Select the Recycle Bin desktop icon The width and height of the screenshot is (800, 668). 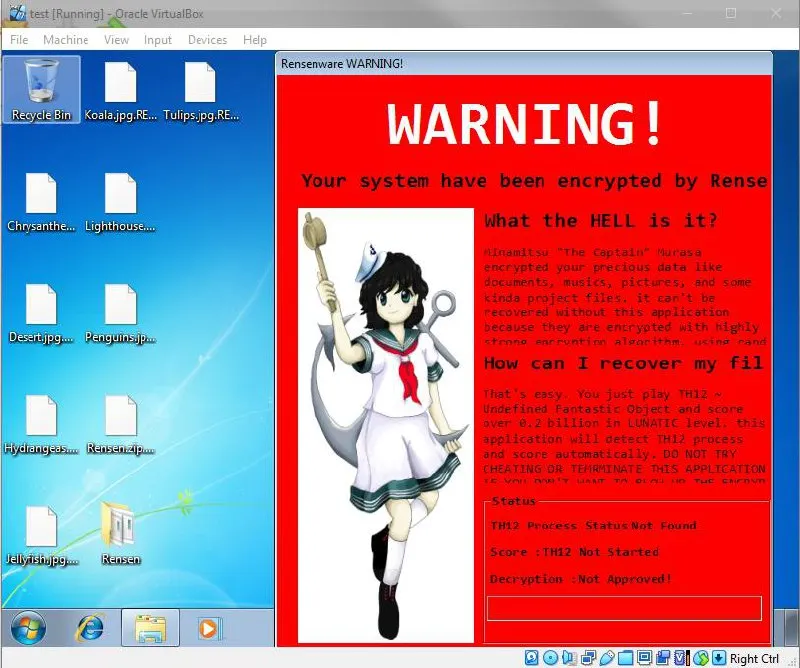[41, 90]
